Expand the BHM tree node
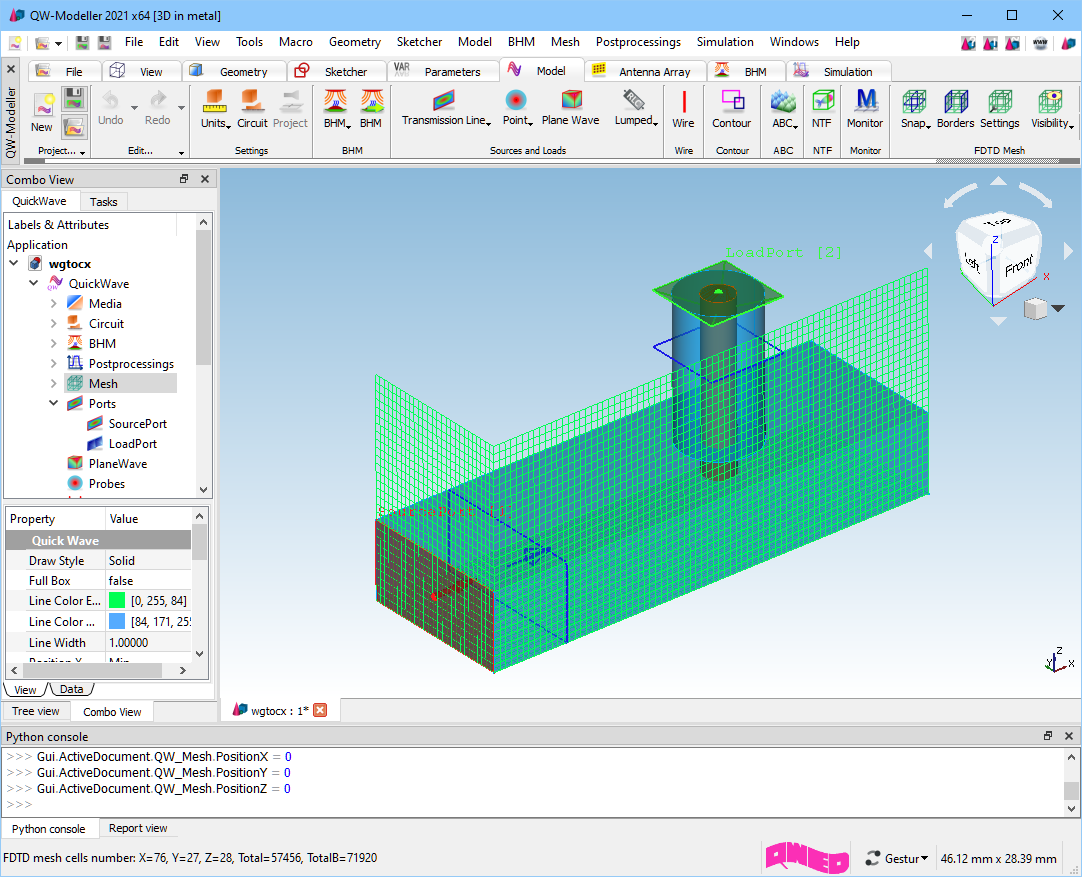 (x=54, y=344)
